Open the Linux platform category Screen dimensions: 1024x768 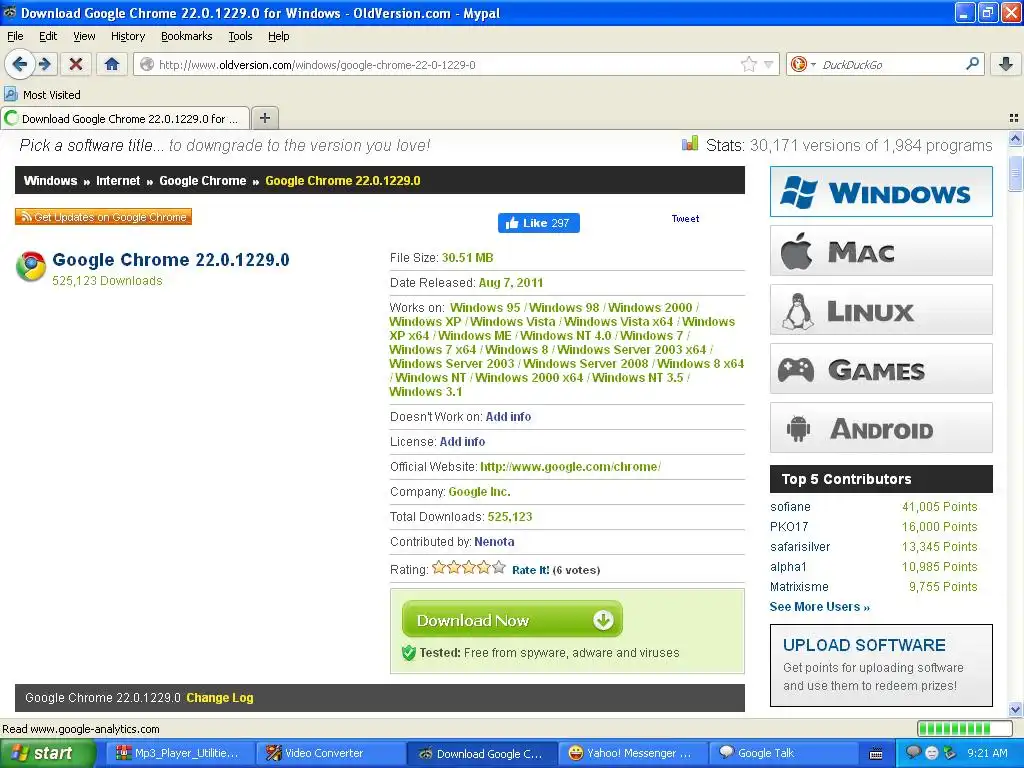point(880,310)
